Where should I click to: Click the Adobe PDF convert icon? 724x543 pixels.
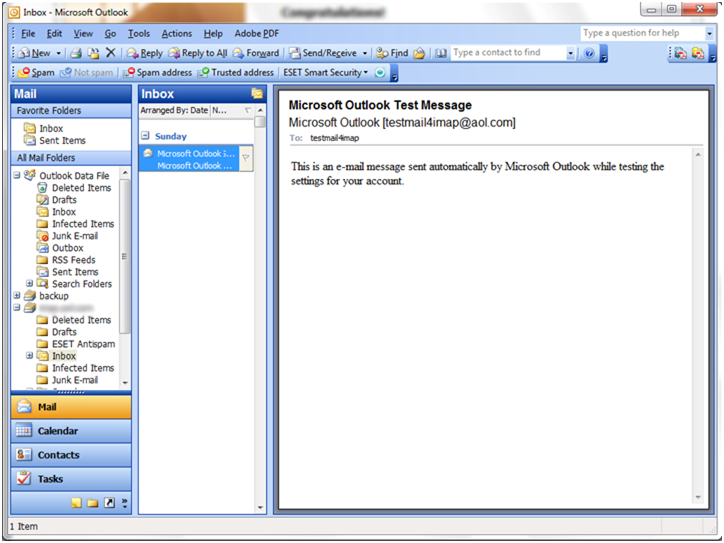click(x=681, y=53)
